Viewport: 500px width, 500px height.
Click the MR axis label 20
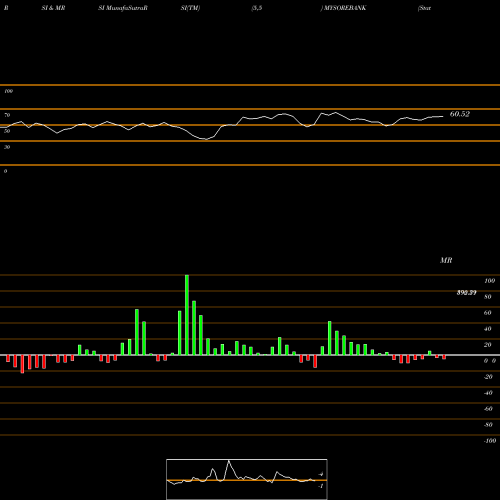click(488, 345)
